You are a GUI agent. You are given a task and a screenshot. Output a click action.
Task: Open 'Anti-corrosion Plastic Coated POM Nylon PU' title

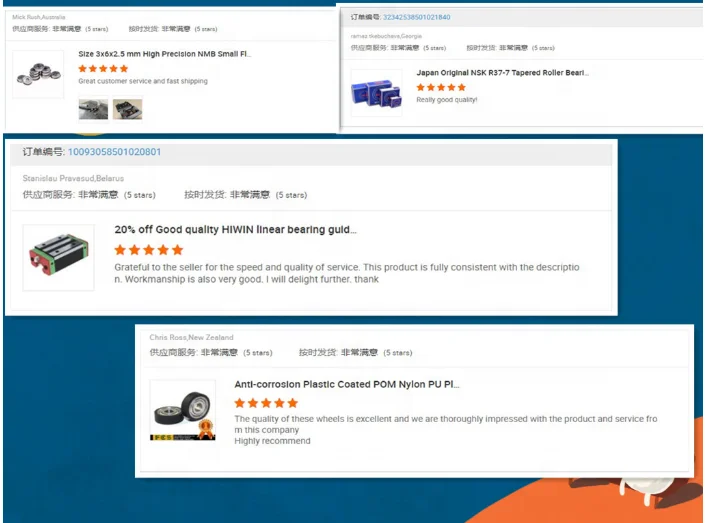(347, 384)
